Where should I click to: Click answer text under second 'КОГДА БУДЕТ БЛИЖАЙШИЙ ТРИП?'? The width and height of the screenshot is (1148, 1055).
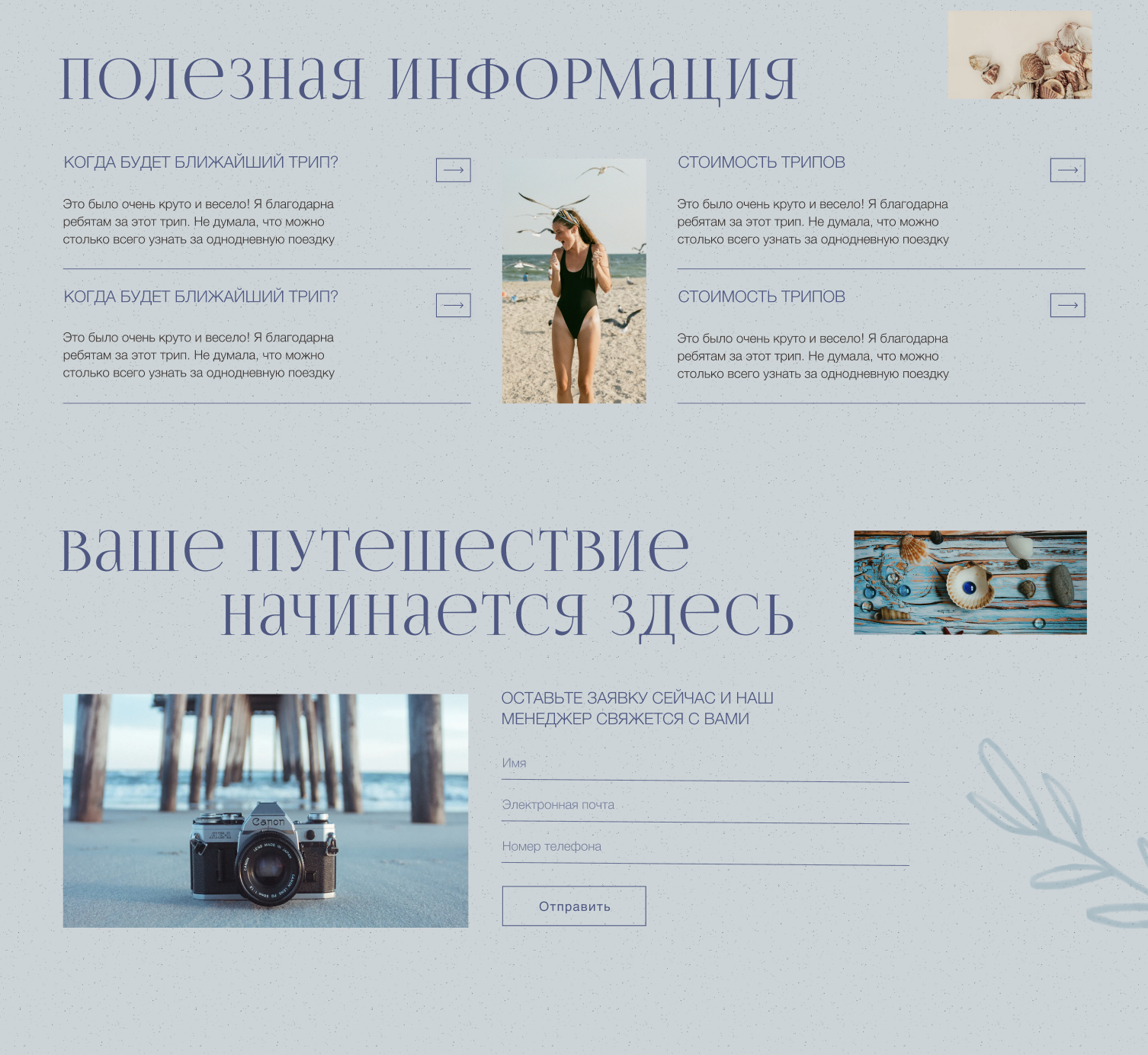coord(199,355)
